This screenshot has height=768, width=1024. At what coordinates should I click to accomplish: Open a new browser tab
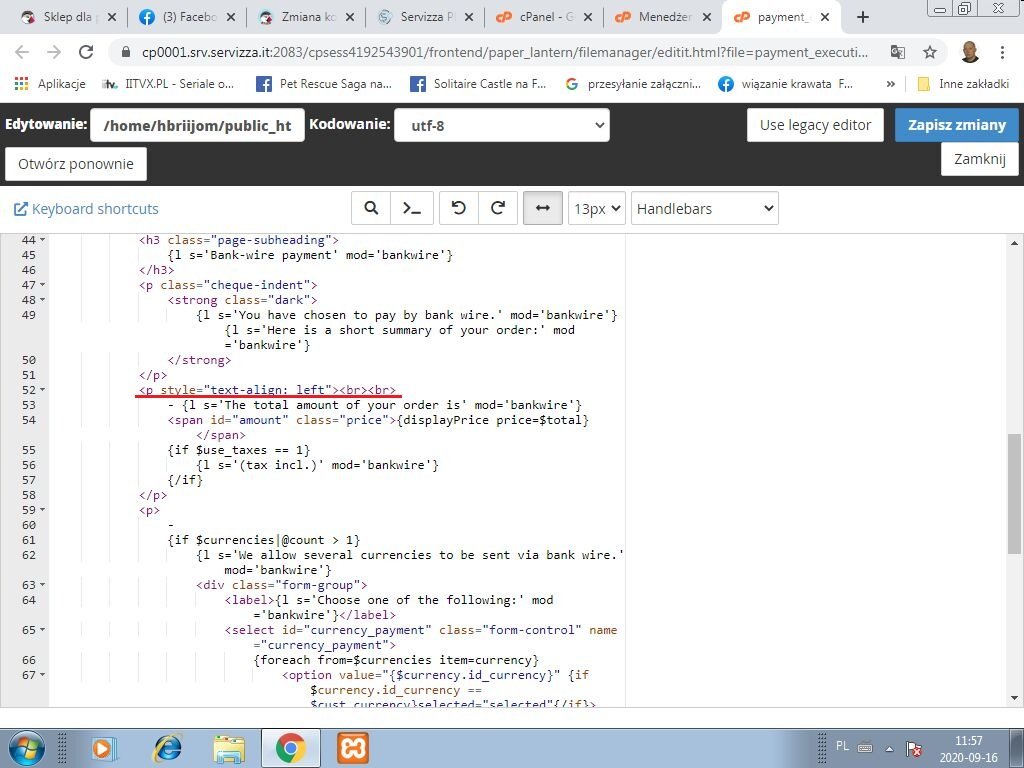863,18
